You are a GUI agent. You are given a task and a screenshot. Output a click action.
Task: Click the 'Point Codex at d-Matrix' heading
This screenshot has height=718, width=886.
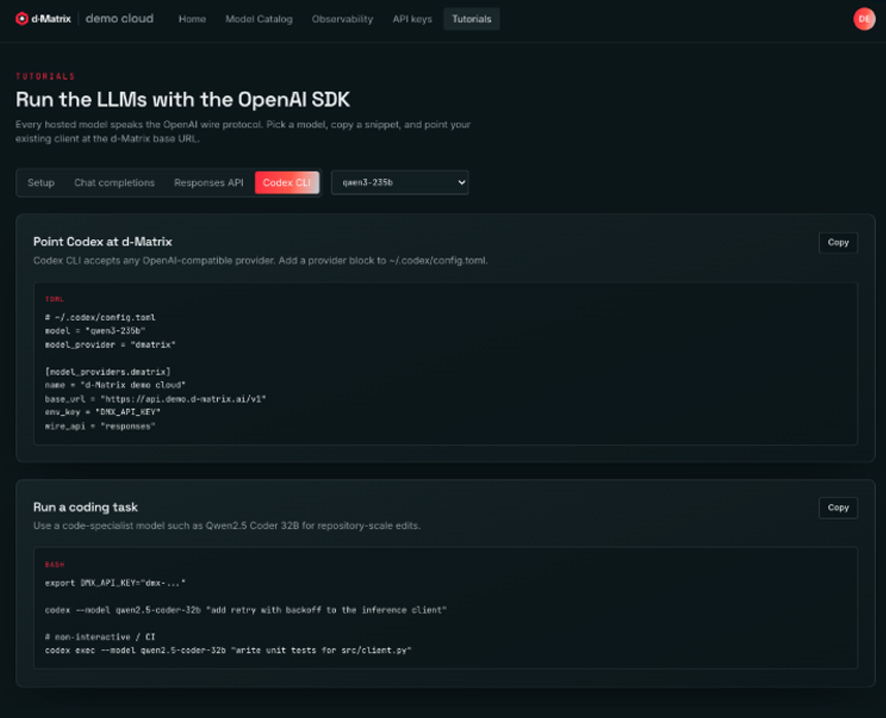click(x=102, y=242)
